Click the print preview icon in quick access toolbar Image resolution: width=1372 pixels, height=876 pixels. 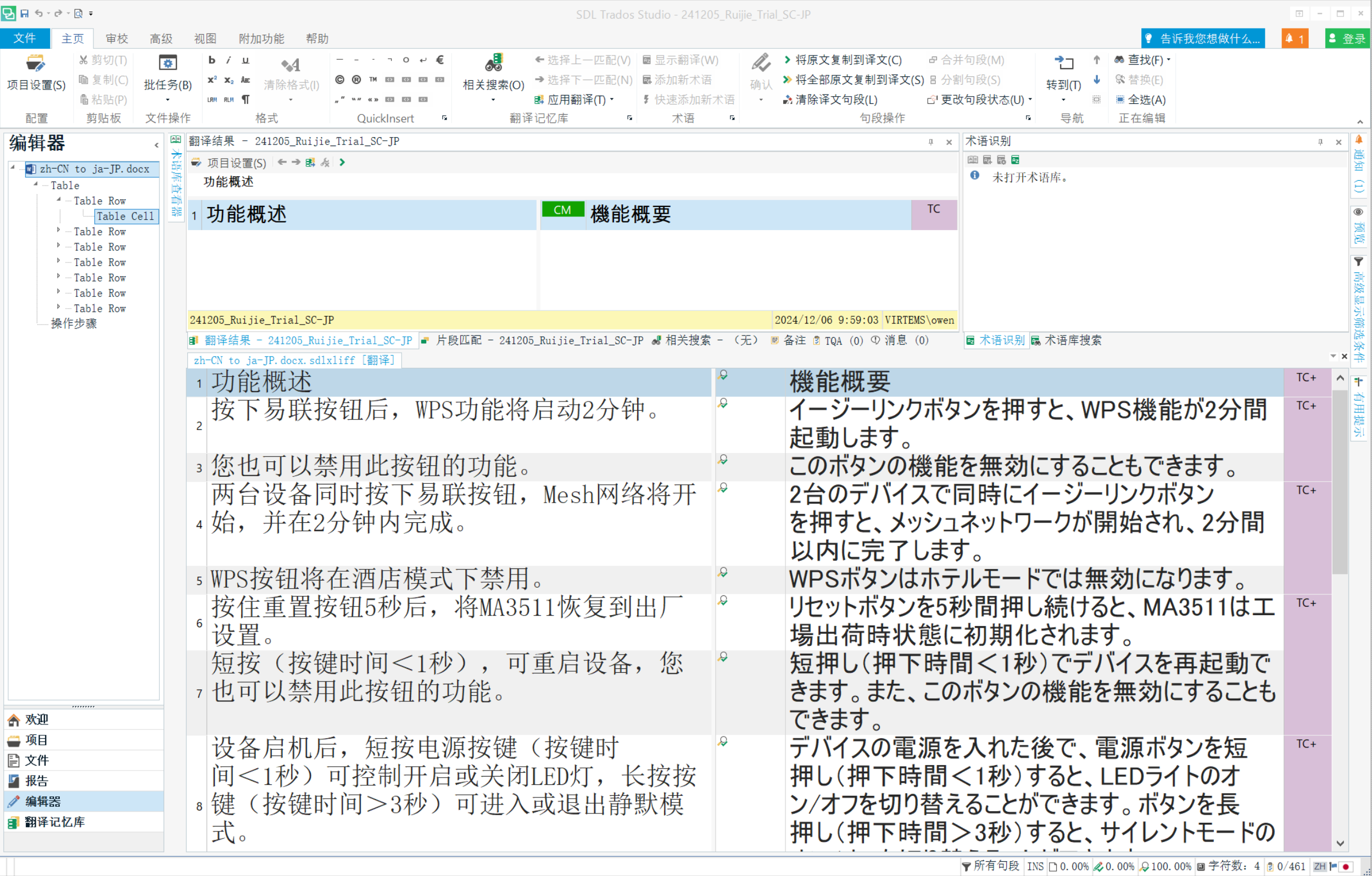coord(79,13)
